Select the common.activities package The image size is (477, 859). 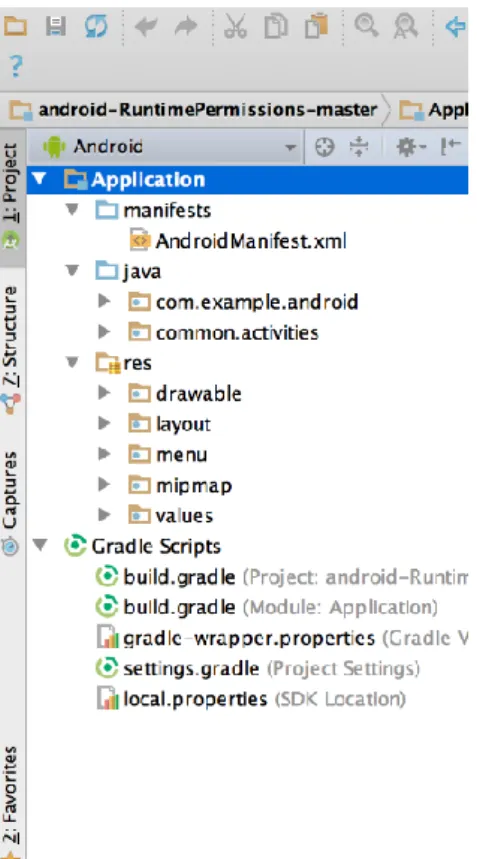223,333
